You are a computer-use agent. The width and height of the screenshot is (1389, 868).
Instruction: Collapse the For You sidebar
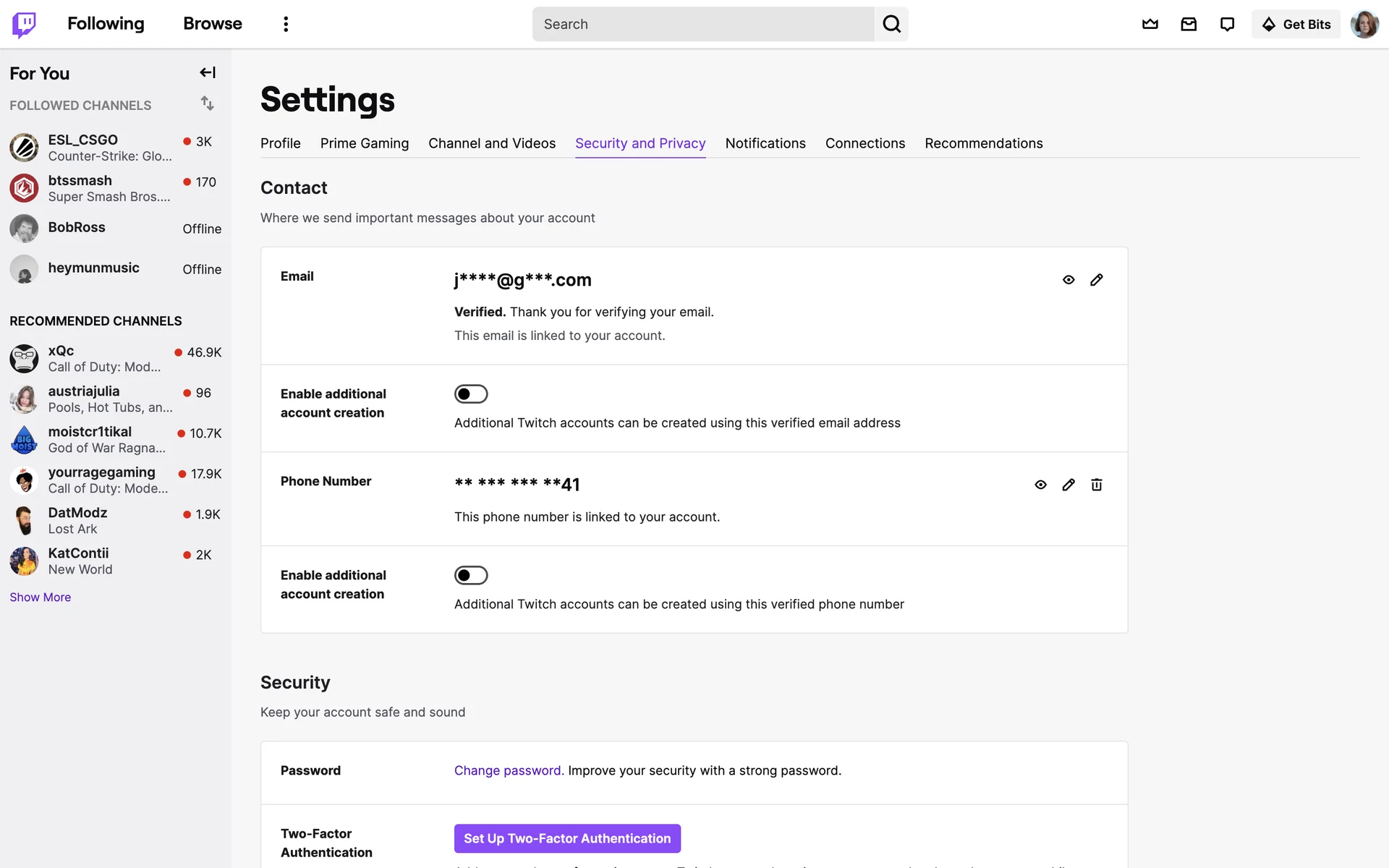[x=208, y=72]
